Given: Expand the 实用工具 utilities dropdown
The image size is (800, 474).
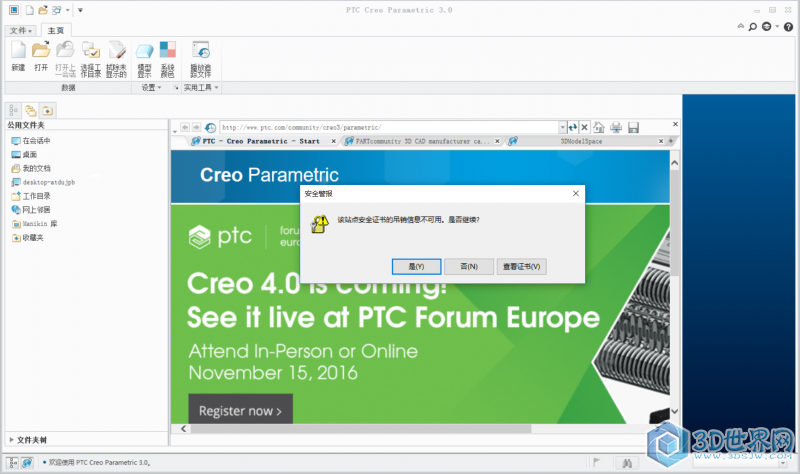Looking at the screenshot, I should coord(201,88).
